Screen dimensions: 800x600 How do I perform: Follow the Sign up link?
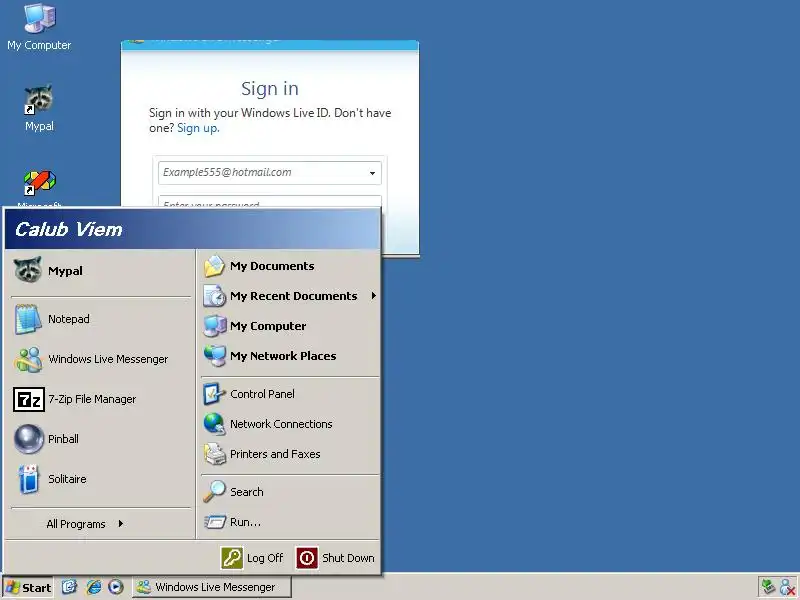(198, 128)
